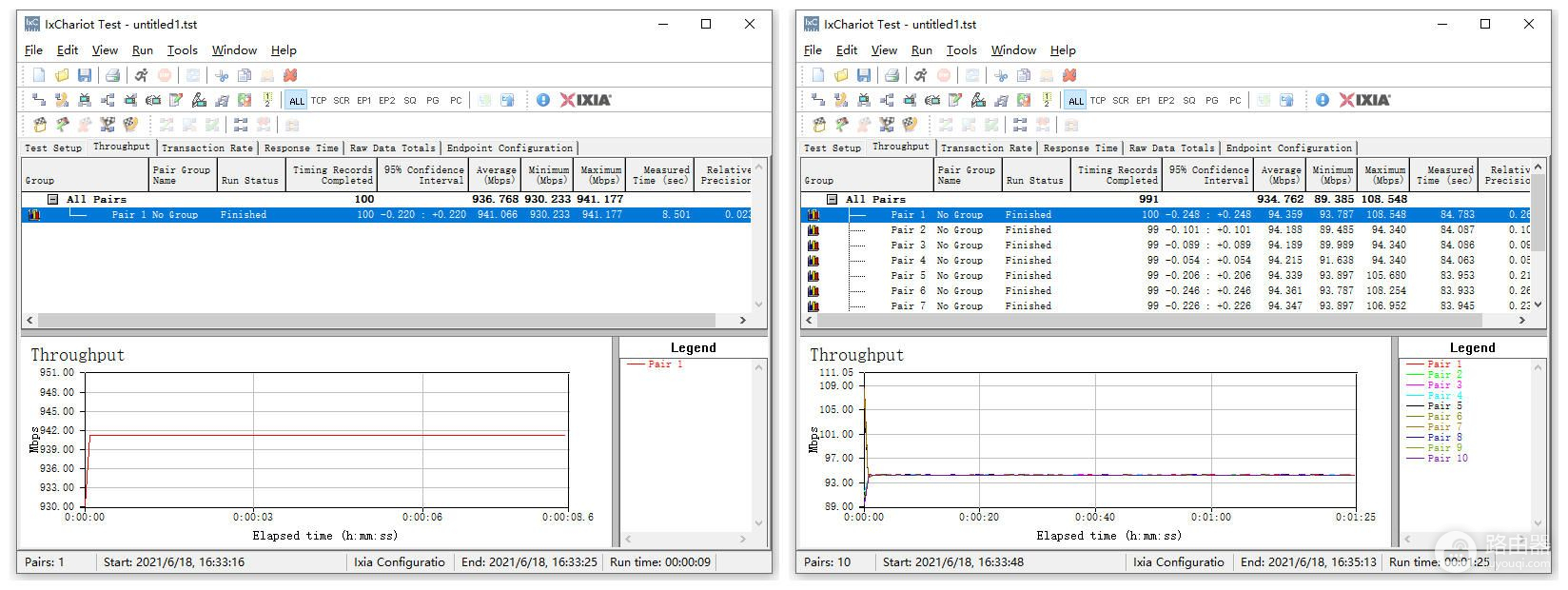The image size is (1568, 590).
Task: Click the Print icon in left window toolbar
Action: pyautogui.click(x=112, y=75)
